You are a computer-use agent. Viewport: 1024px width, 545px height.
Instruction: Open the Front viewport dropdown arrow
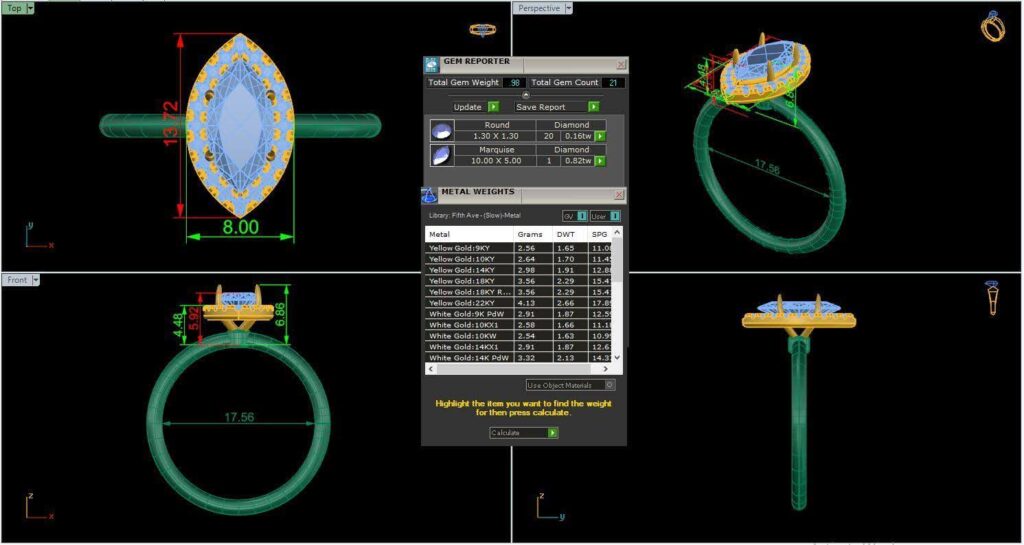(36, 280)
